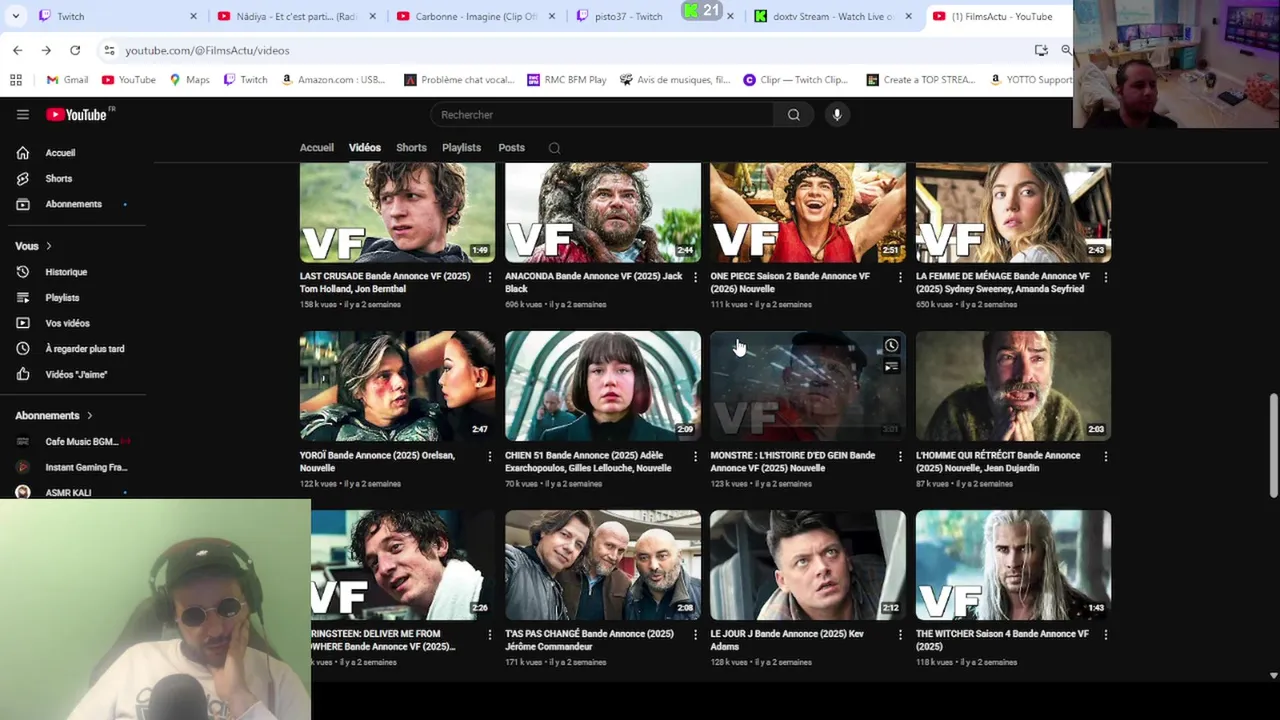Open options for ONE PIECE video
This screenshot has width=1280, height=720.
900,277
